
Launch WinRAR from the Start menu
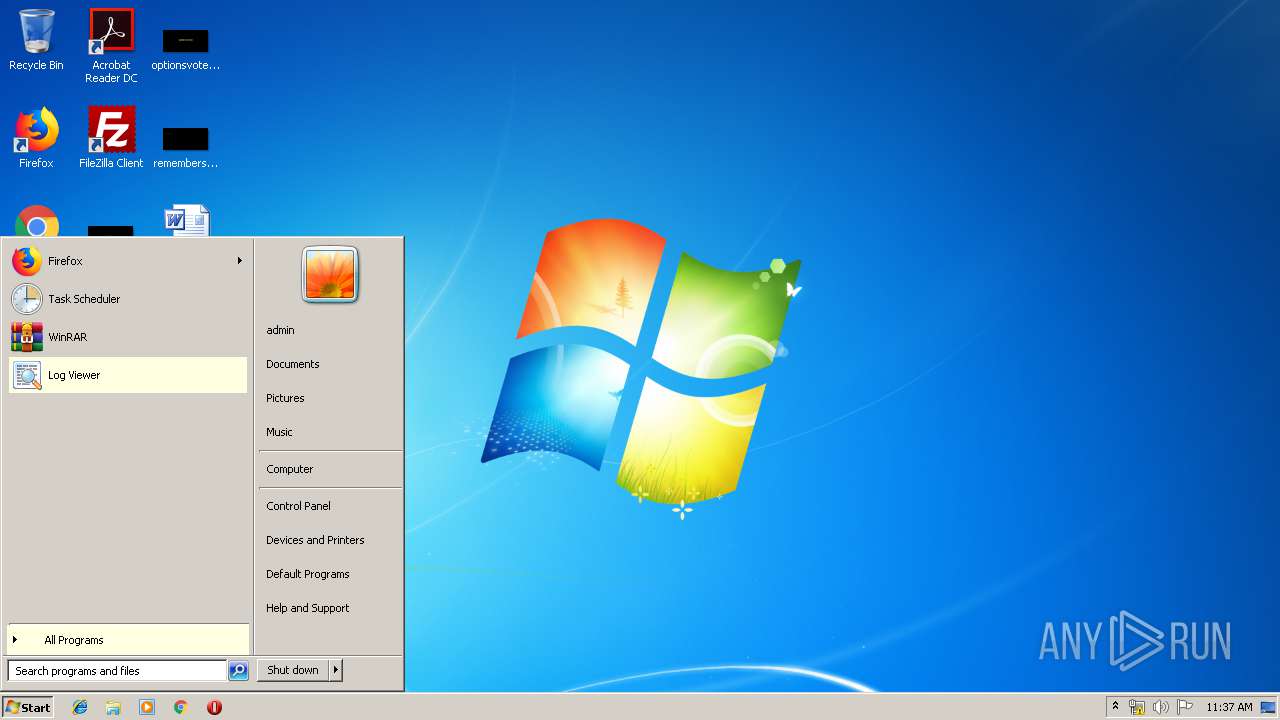point(128,337)
